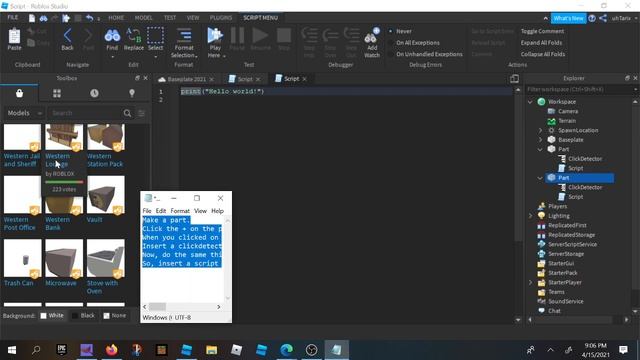Open the Toolbox Inventory grid tab
The image size is (640, 360).
coord(57,93)
